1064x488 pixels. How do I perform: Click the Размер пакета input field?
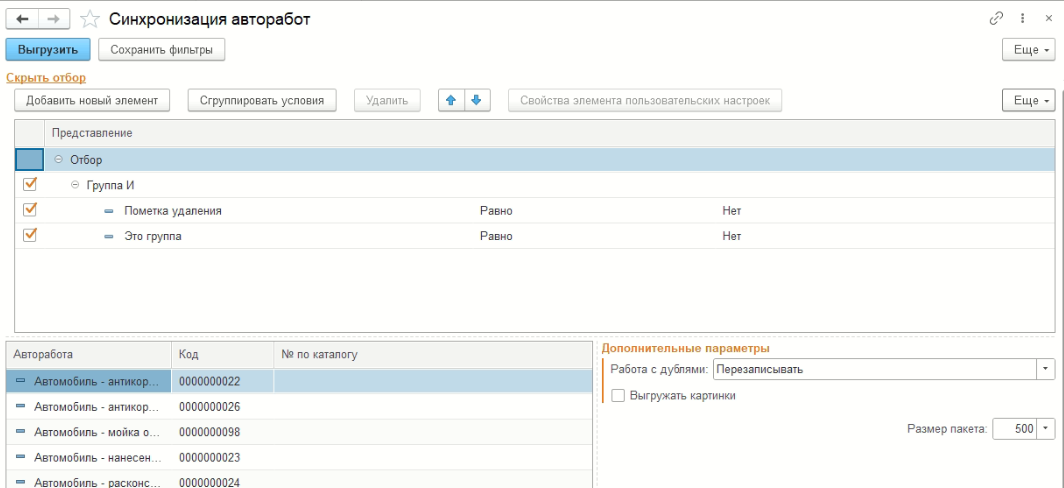(1013, 429)
